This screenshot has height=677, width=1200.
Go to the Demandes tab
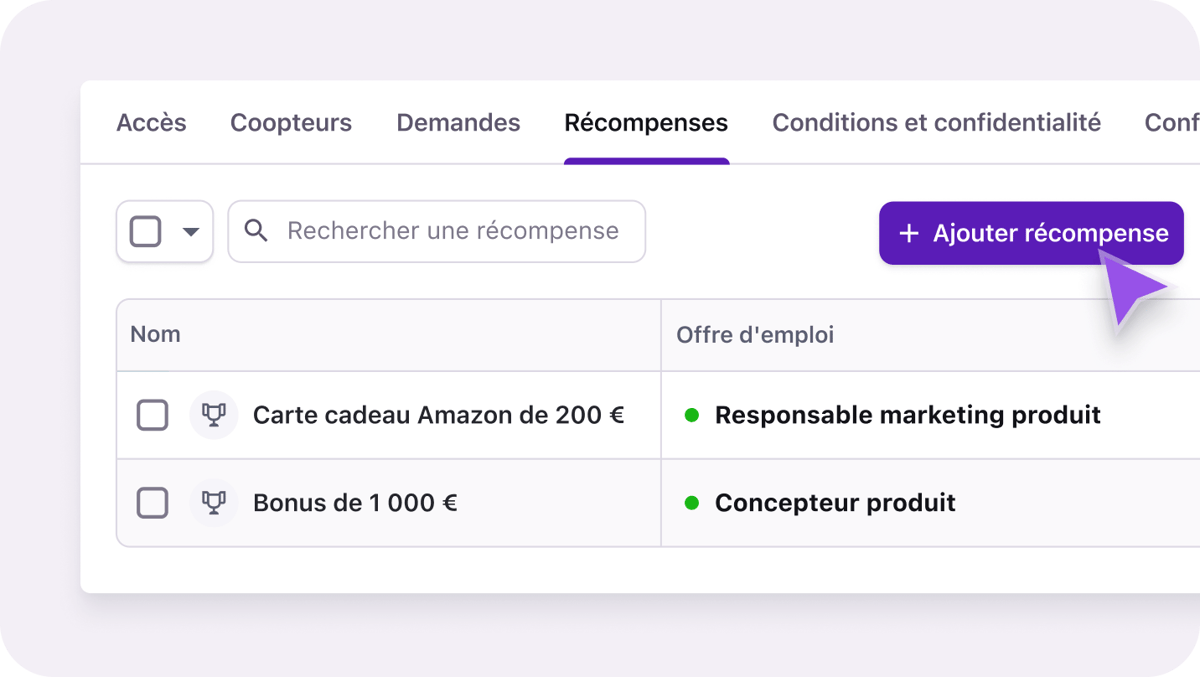pyautogui.click(x=458, y=123)
